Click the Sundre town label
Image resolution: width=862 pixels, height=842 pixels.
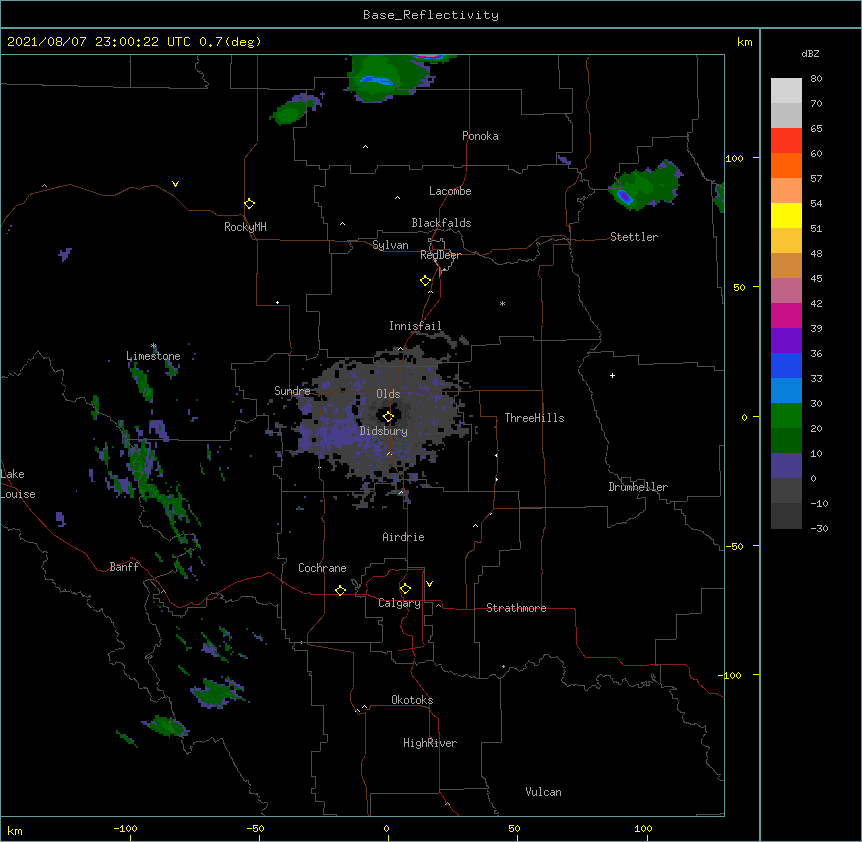click(x=292, y=391)
